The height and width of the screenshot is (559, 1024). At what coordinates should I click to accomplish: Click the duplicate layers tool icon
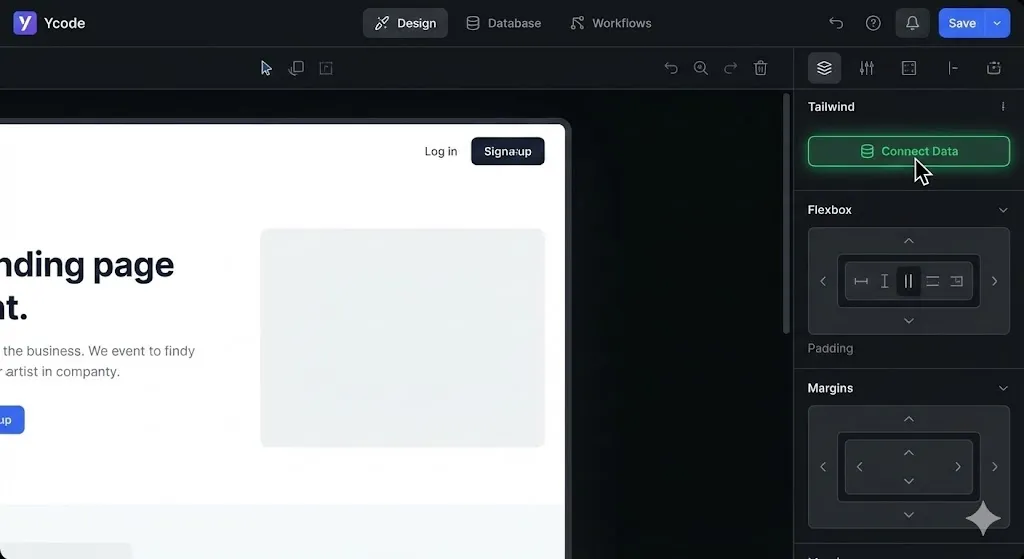point(296,68)
